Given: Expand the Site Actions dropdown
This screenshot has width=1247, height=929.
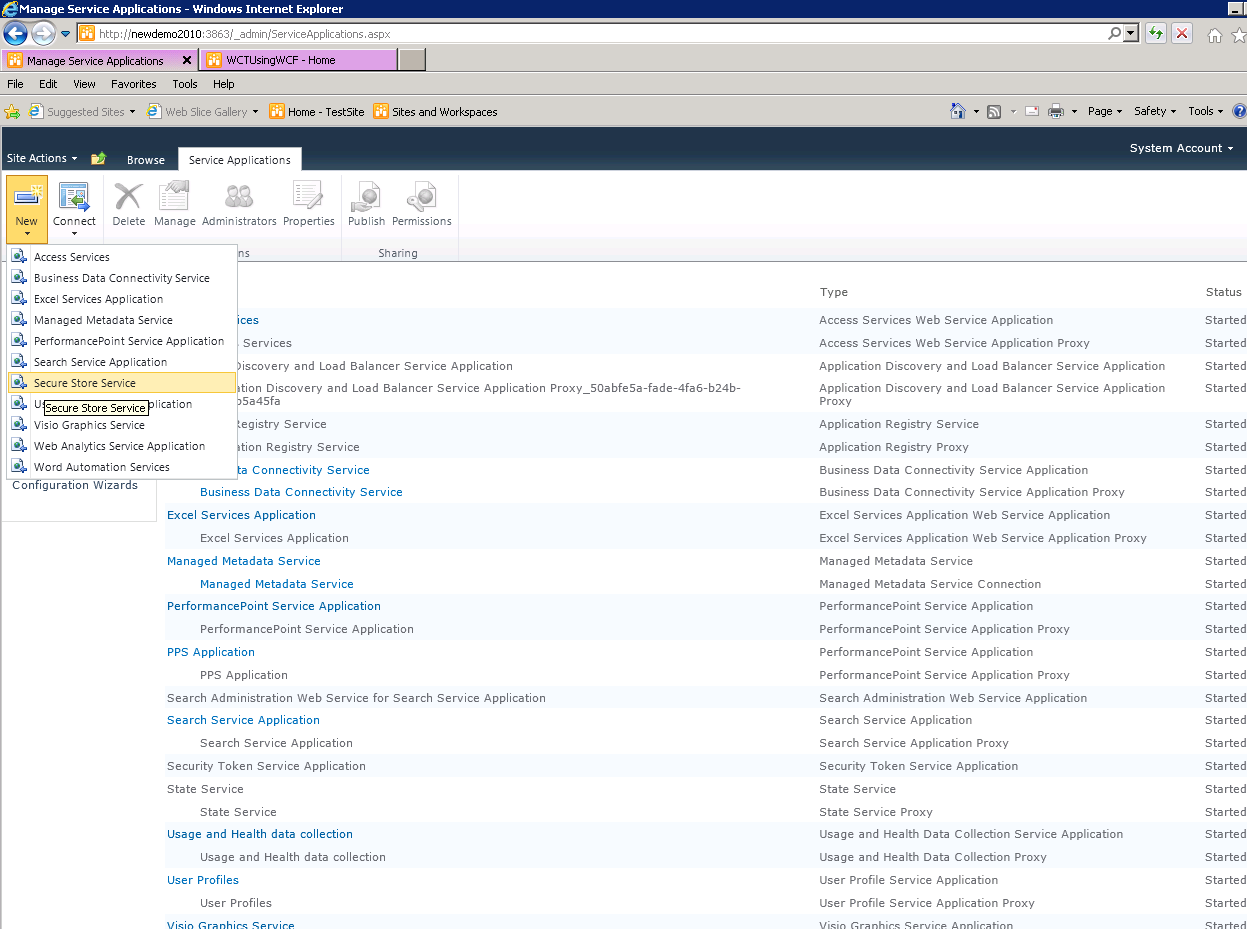Looking at the screenshot, I should [x=42, y=158].
